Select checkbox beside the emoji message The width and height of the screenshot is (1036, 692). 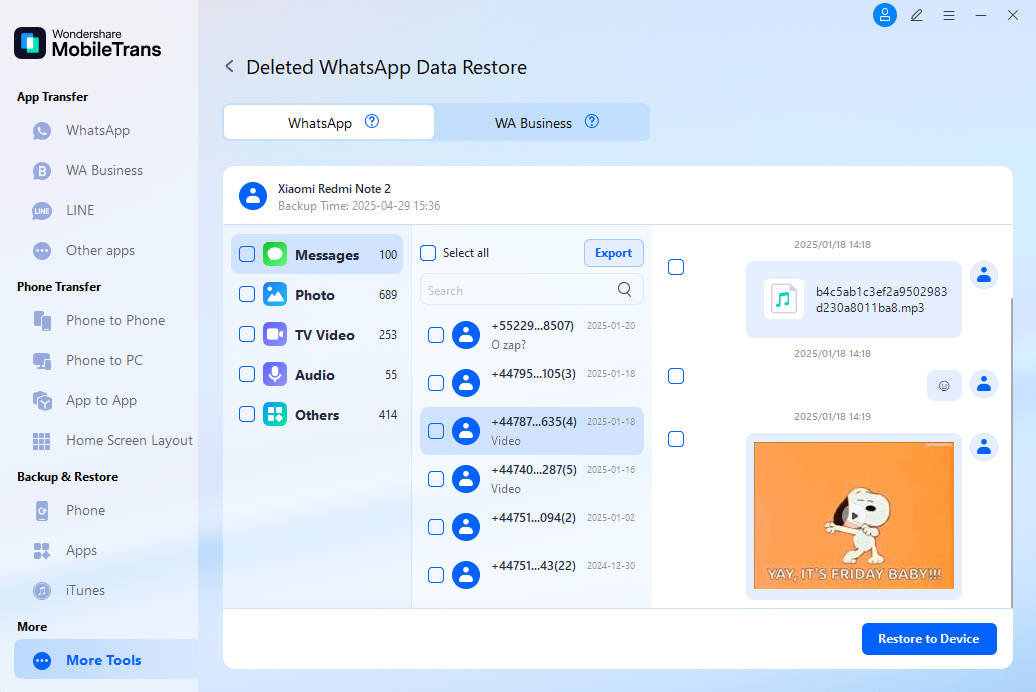pos(676,376)
